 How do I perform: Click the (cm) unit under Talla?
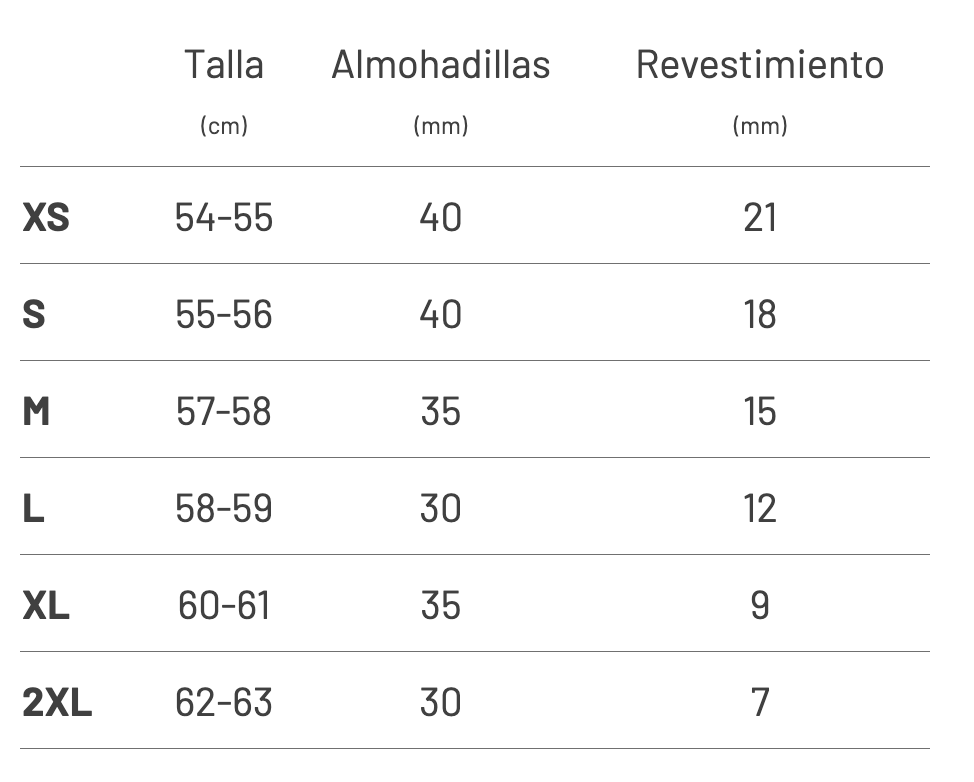pos(224,126)
